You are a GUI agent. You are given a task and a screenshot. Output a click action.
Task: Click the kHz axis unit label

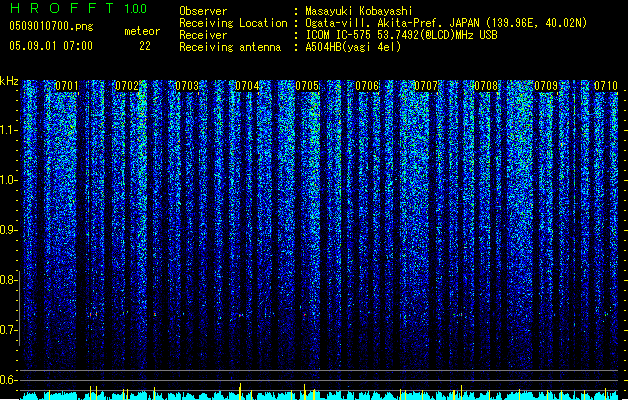(x=9, y=81)
